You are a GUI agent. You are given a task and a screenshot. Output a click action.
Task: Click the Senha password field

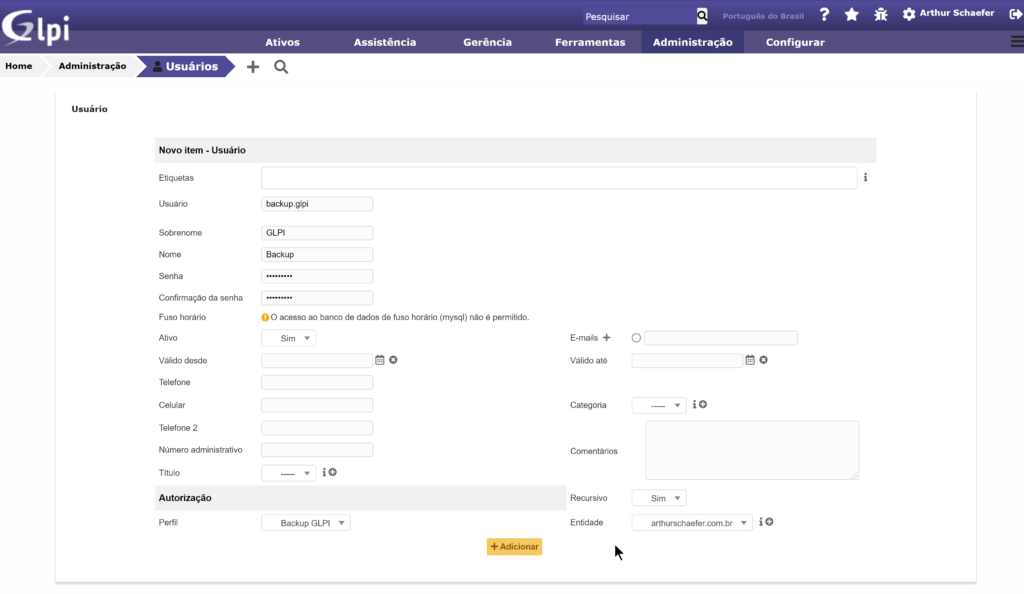tap(317, 276)
